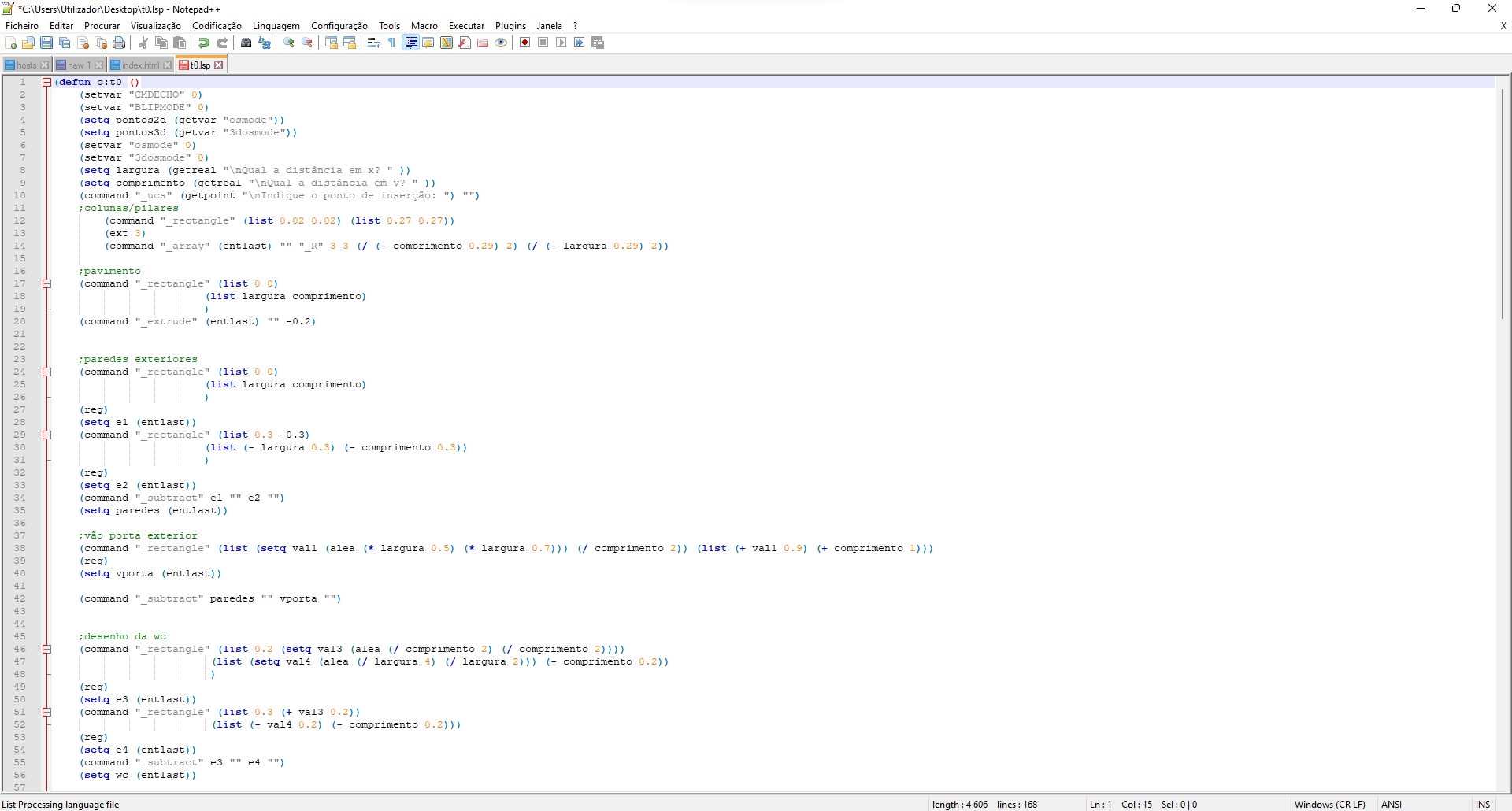
Task: Toggle the INS insert mode indicator
Action: [x=1483, y=804]
